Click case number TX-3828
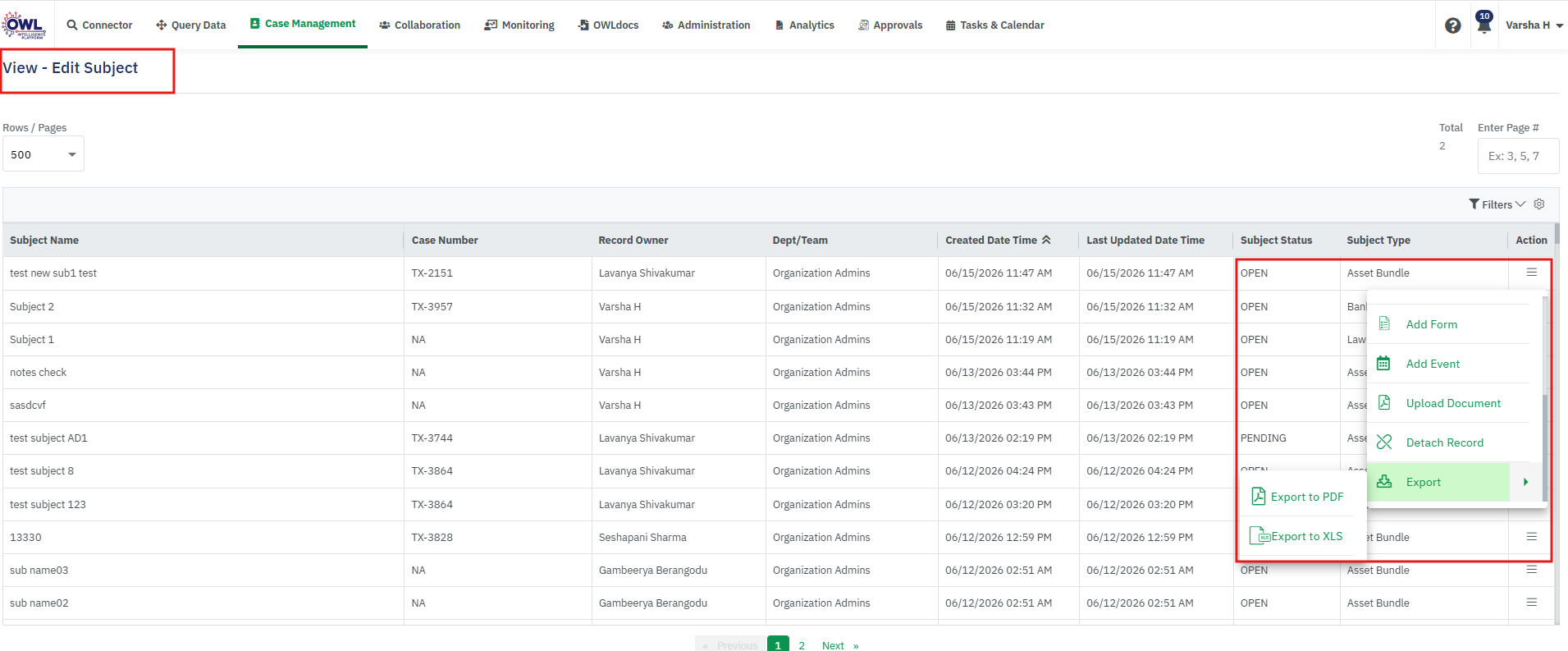Screen dimensions: 1568x651 click(432, 538)
